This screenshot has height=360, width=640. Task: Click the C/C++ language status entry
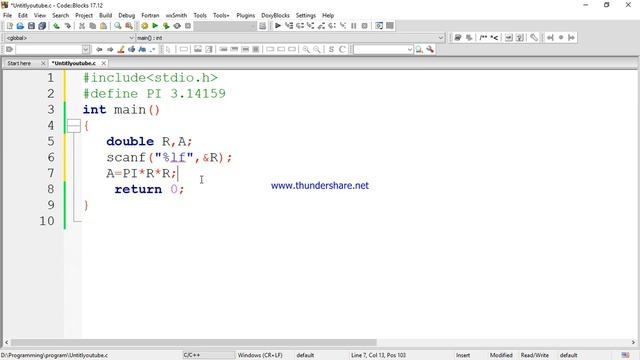click(x=191, y=355)
